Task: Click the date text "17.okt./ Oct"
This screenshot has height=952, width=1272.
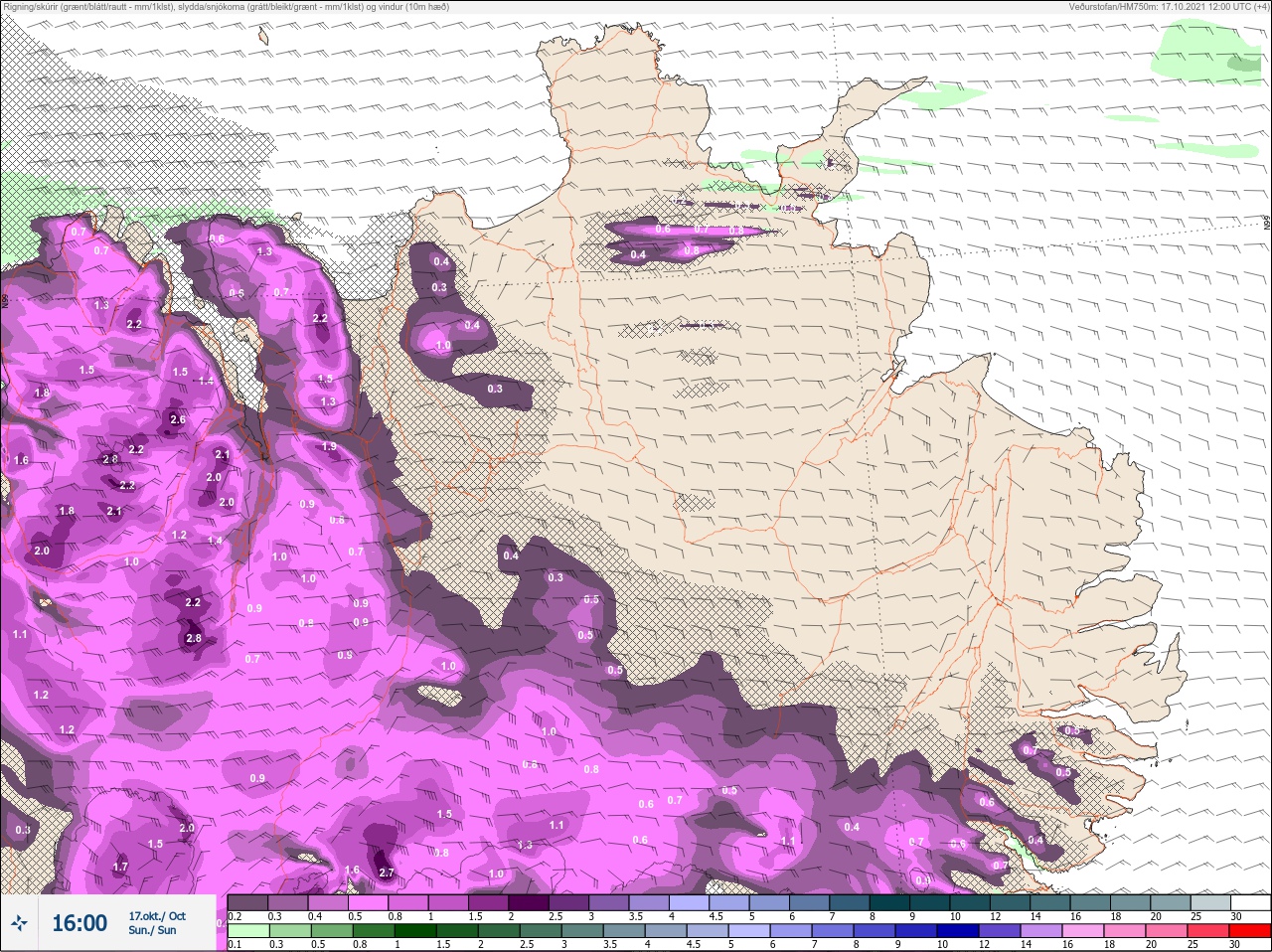Action: (x=157, y=916)
